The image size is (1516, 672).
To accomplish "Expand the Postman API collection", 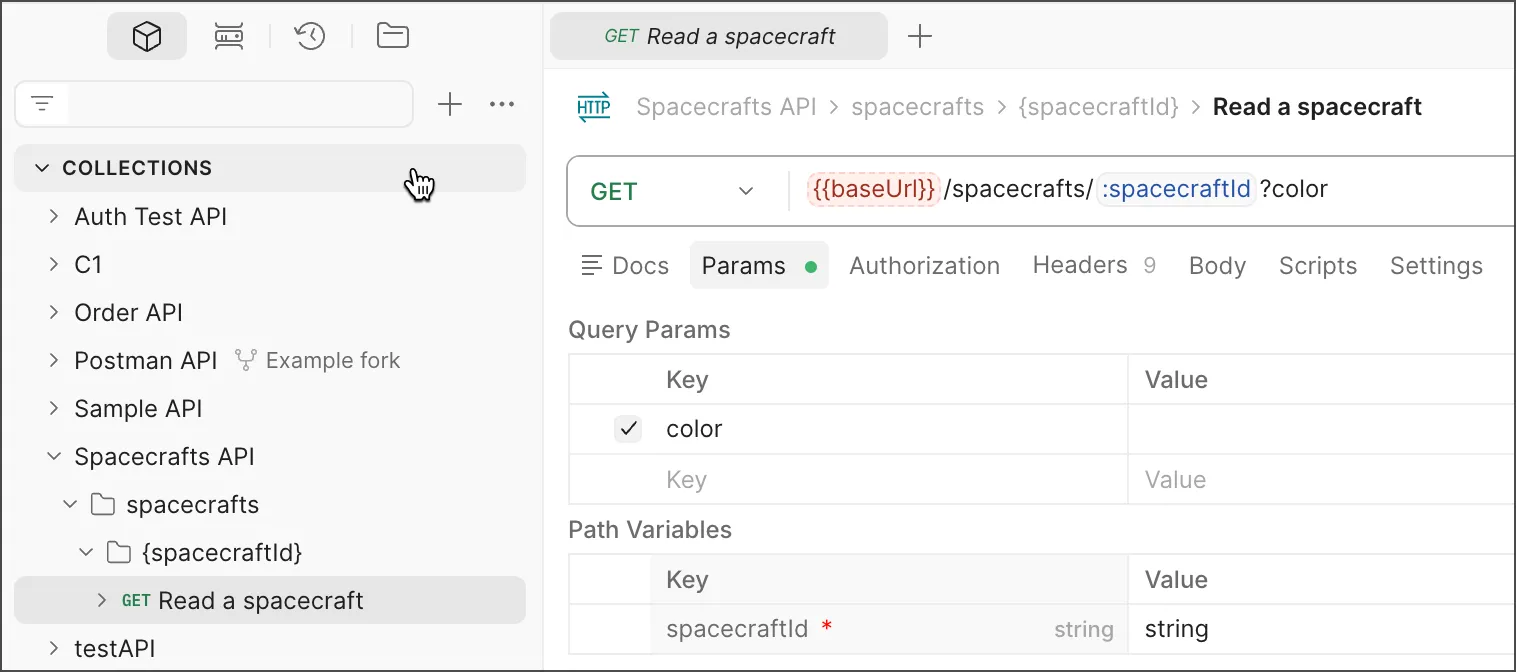I will [54, 360].
